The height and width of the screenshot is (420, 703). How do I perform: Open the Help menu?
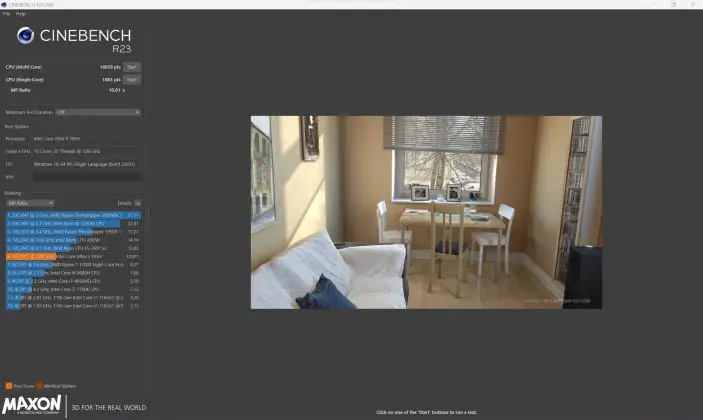click(21, 14)
